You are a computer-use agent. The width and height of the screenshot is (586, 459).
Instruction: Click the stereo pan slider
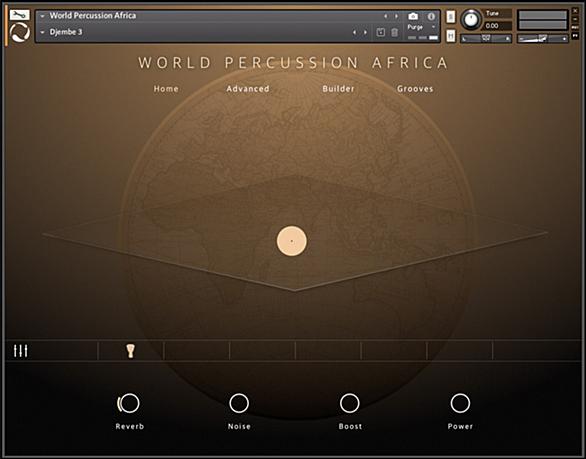(486, 38)
